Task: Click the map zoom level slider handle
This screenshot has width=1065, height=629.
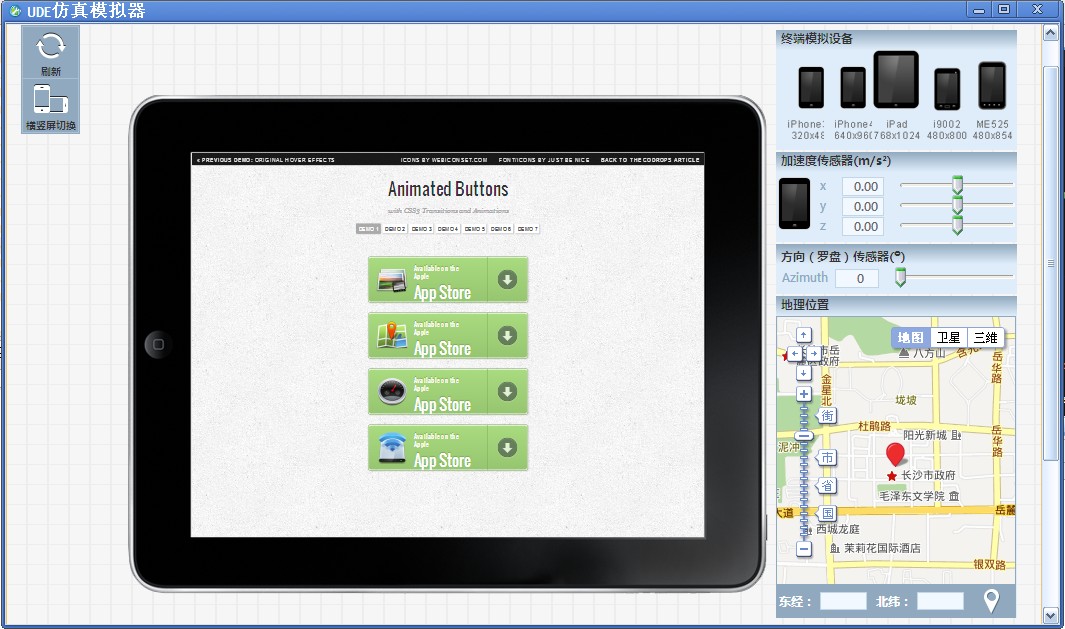Action: pos(804,436)
